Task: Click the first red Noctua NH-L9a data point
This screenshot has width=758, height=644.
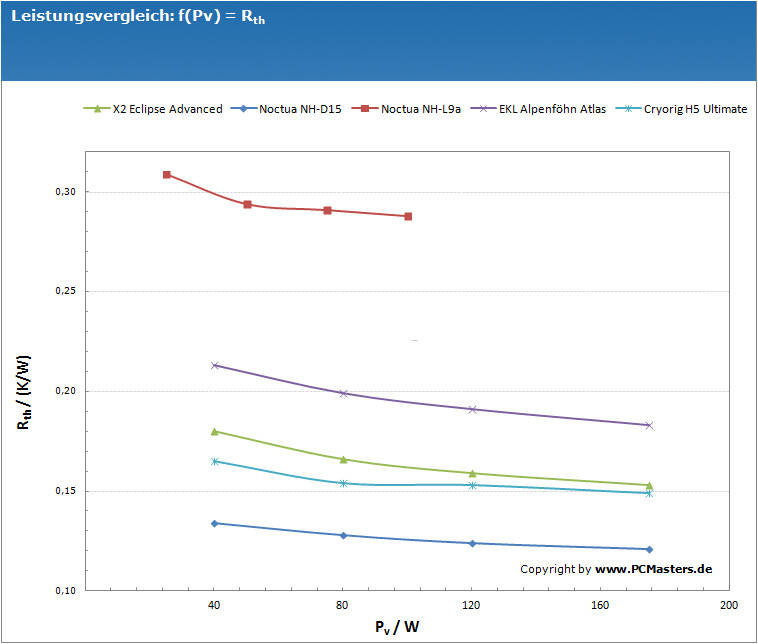Action: coord(167,175)
